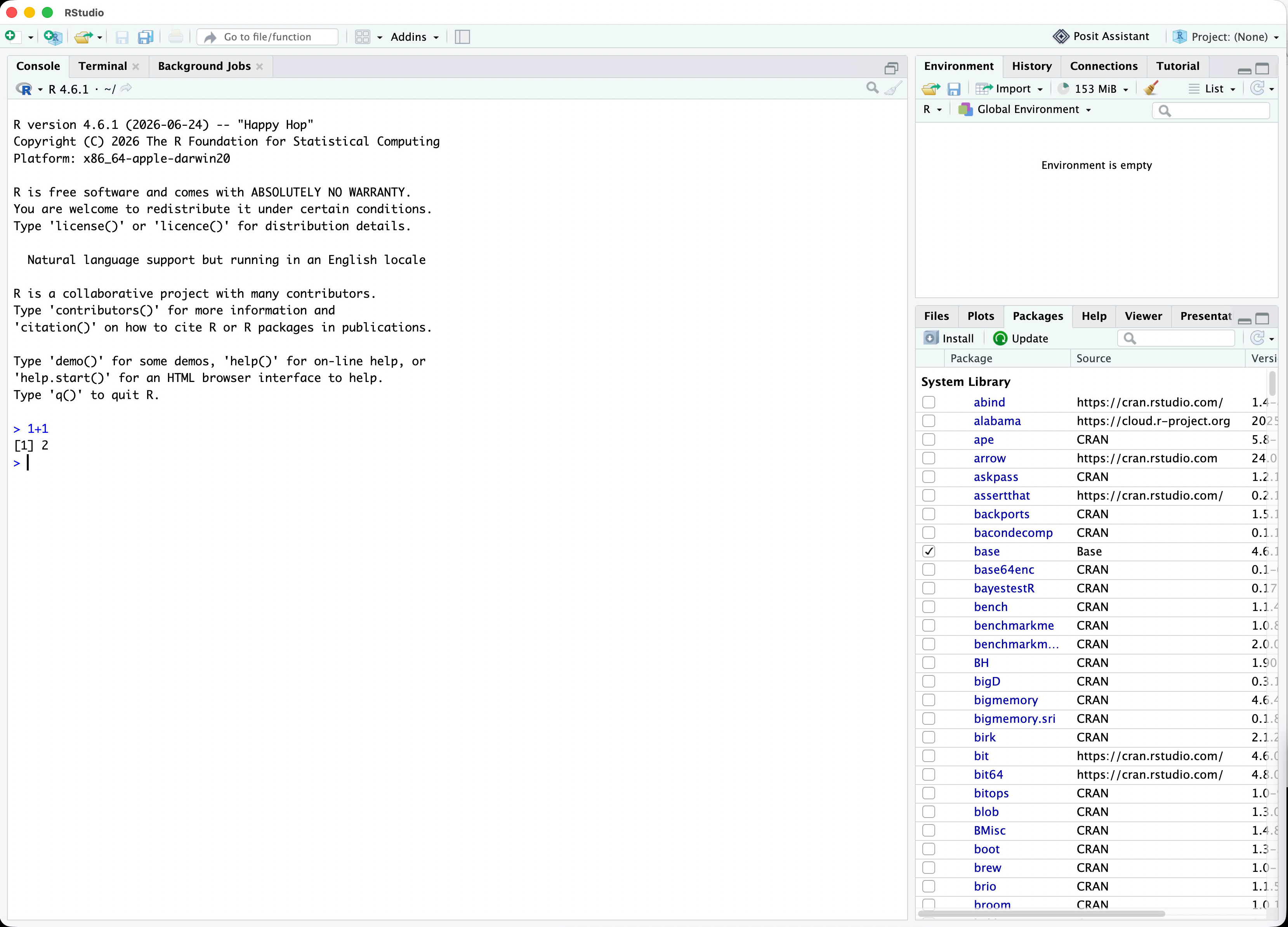This screenshot has height=927, width=1288.
Task: Refresh the Packages list
Action: 1257,338
